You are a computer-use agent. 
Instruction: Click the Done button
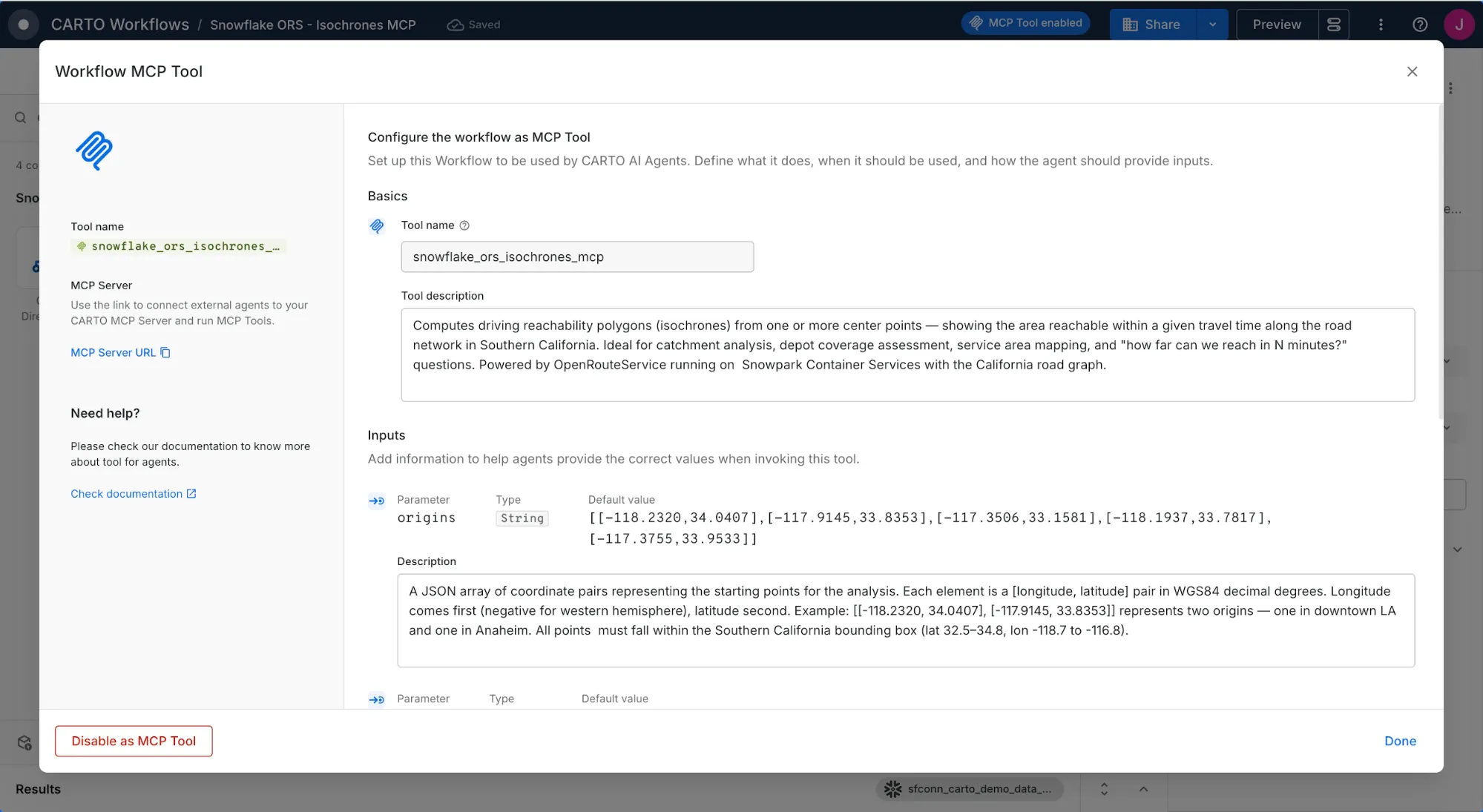1400,741
